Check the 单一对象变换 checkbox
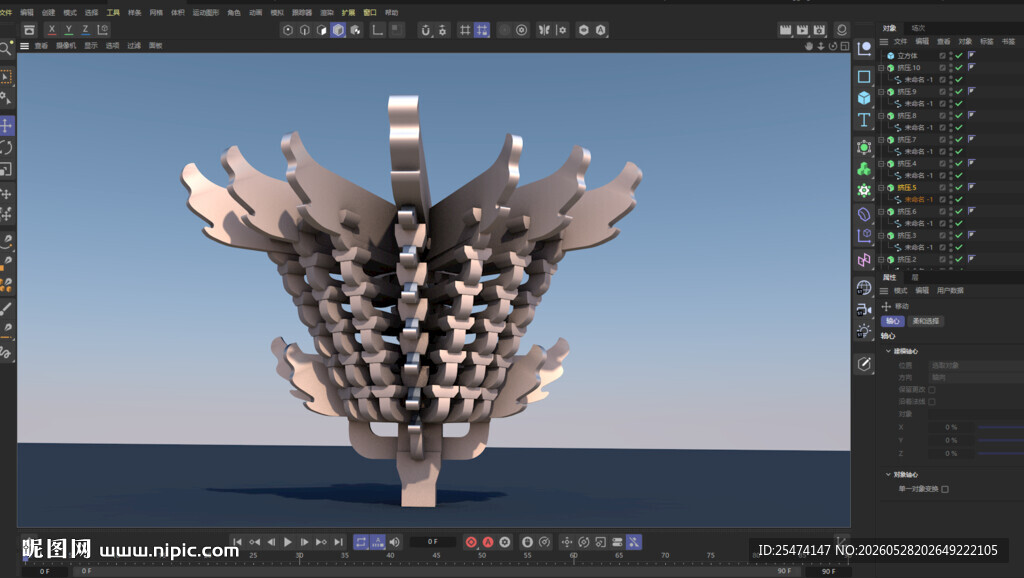Image resolution: width=1024 pixels, height=578 pixels. [x=945, y=489]
